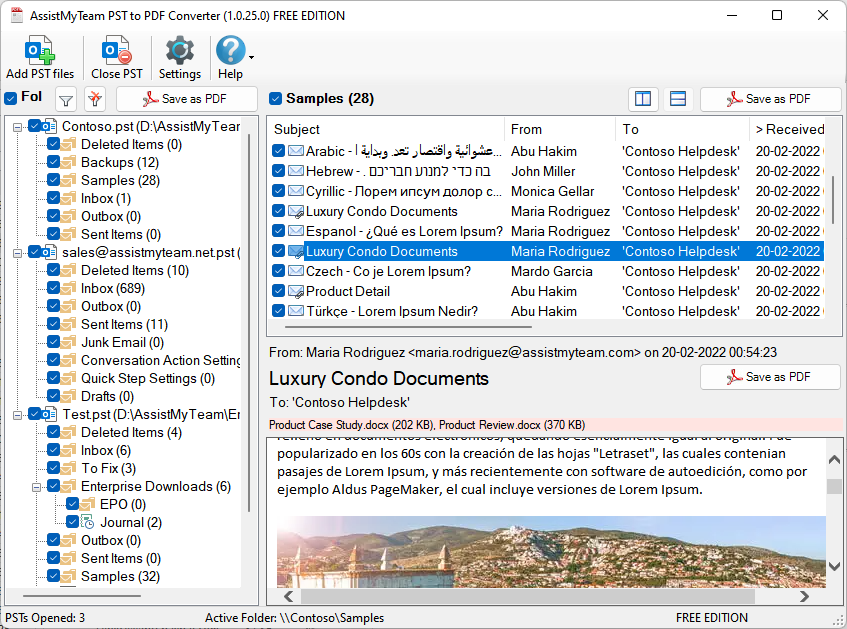The width and height of the screenshot is (847, 629).
Task: Switch to vertical split pane layout
Action: [x=643, y=99]
